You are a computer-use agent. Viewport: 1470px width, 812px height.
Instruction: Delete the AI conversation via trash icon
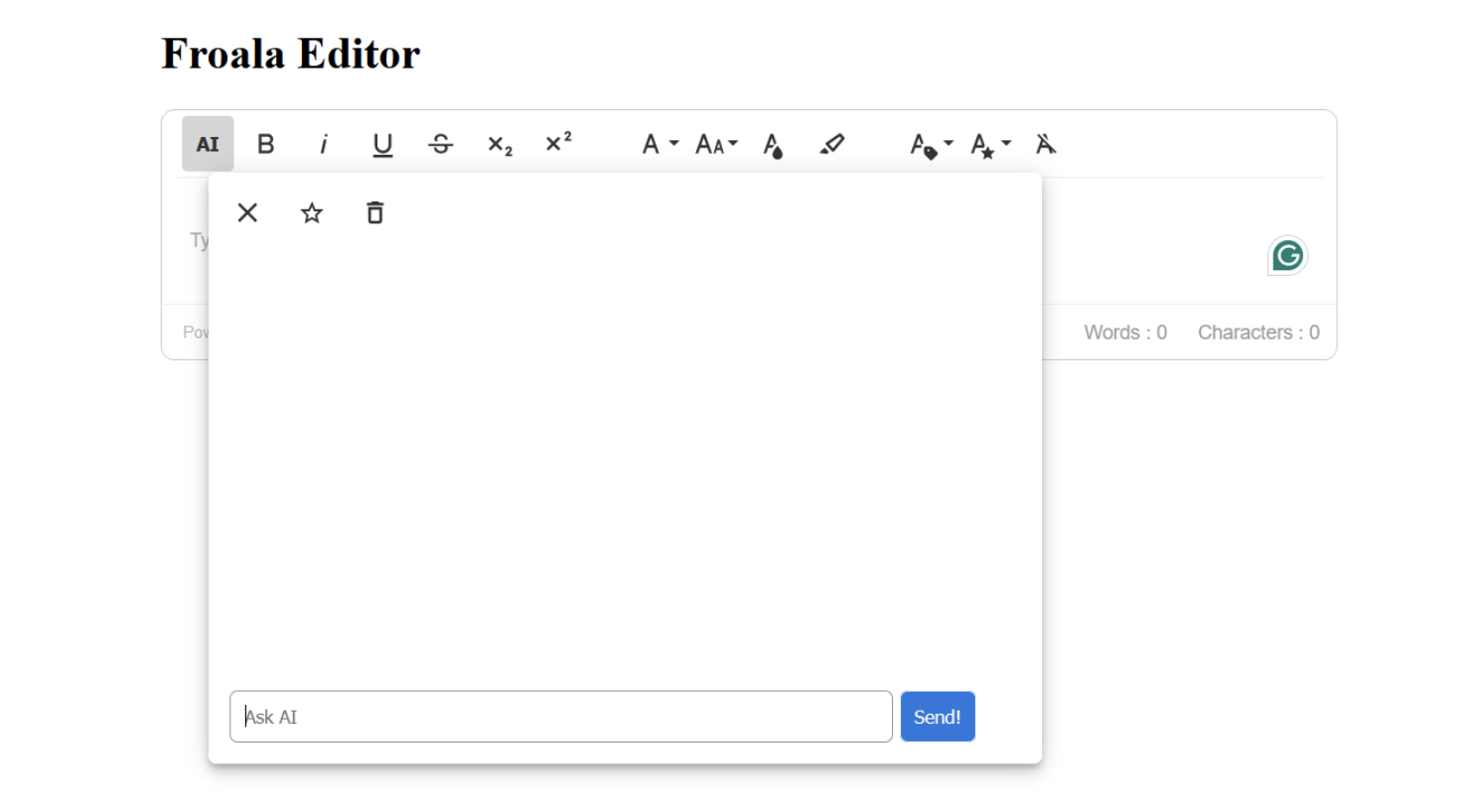point(374,211)
